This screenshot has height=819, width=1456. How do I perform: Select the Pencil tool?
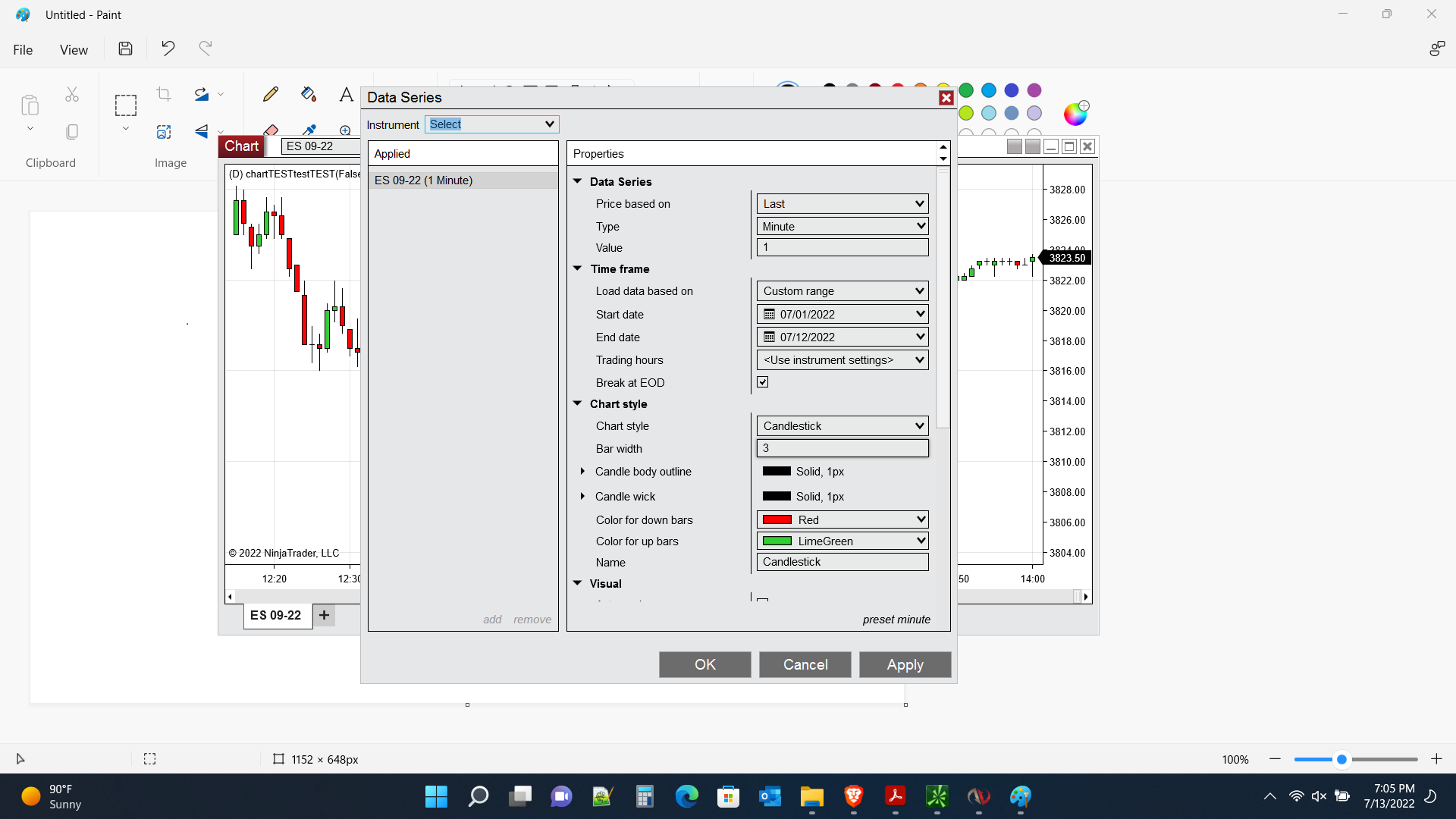[x=270, y=94]
